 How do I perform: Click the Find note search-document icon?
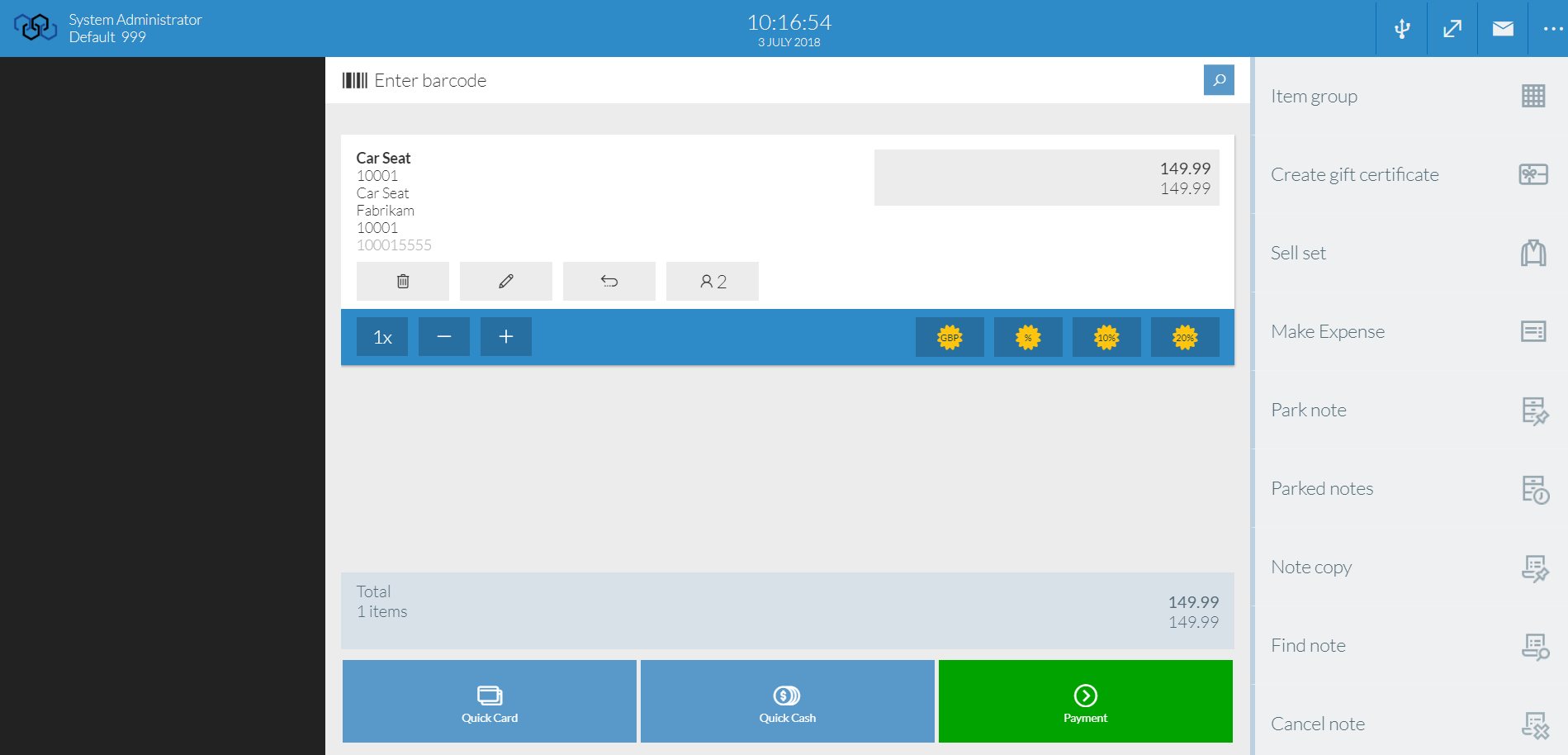tap(1535, 647)
